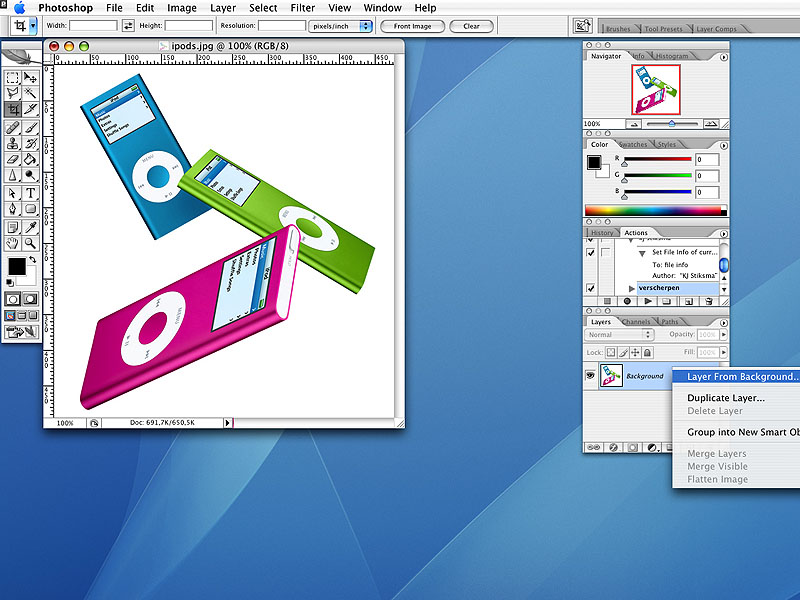Switch to the Channels tab
800x600 pixels.
tap(635, 322)
